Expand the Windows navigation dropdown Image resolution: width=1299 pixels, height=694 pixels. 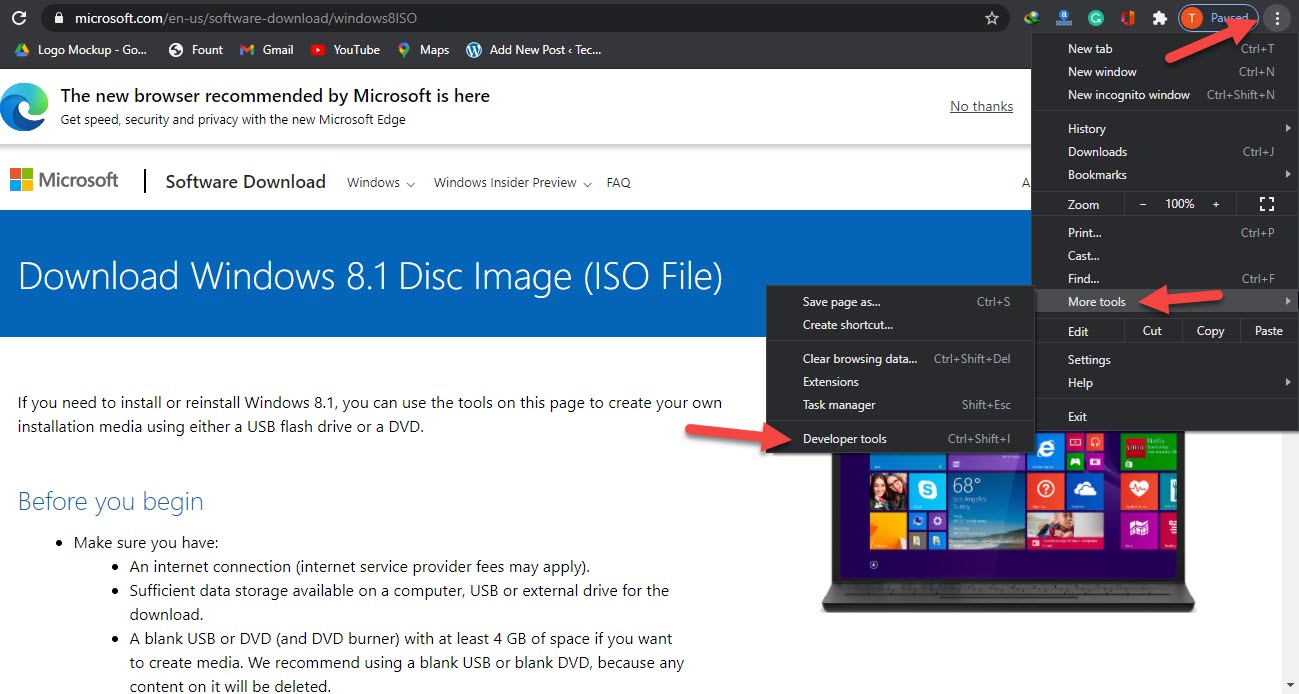tap(380, 183)
